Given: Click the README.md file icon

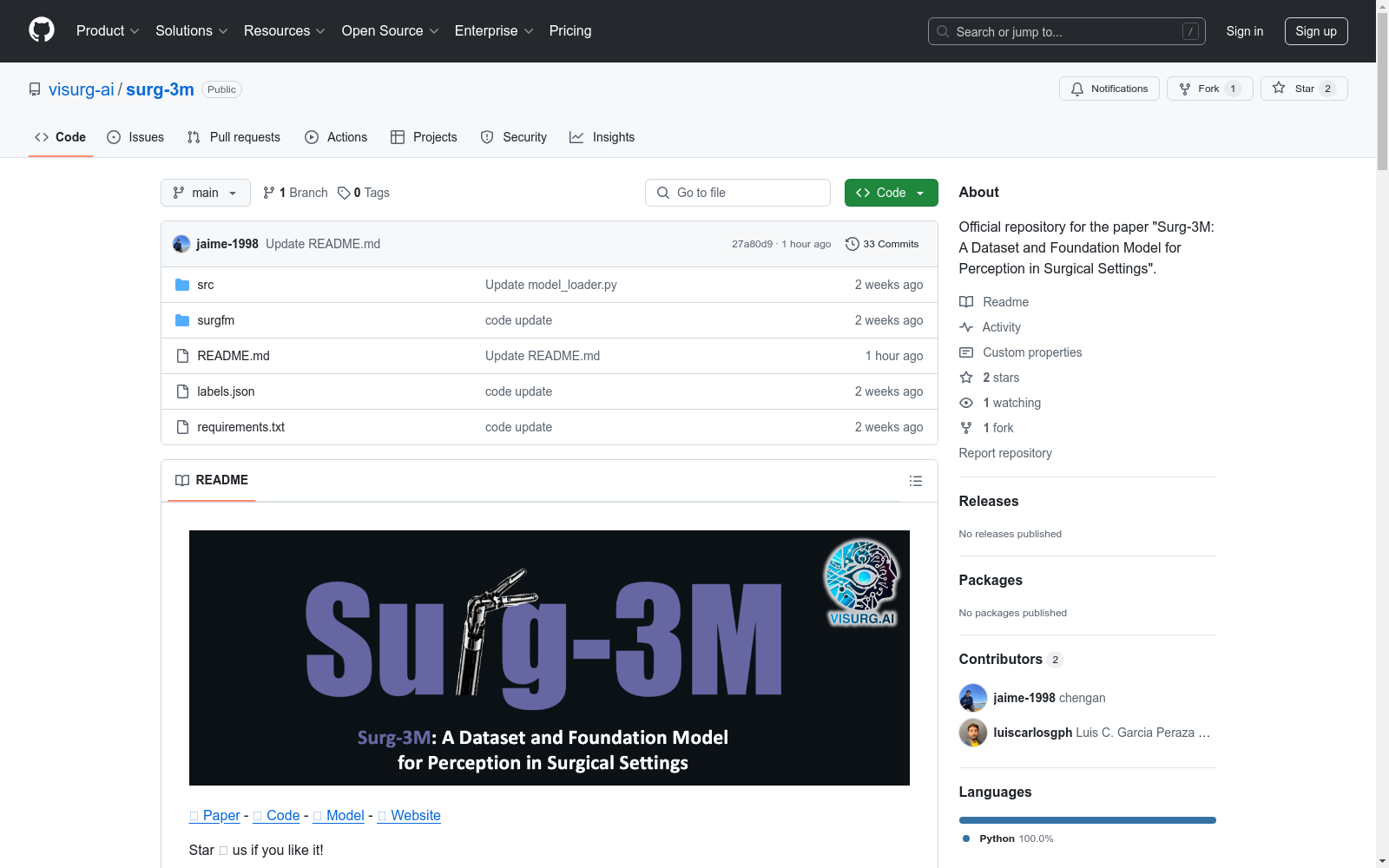Looking at the screenshot, I should [182, 356].
